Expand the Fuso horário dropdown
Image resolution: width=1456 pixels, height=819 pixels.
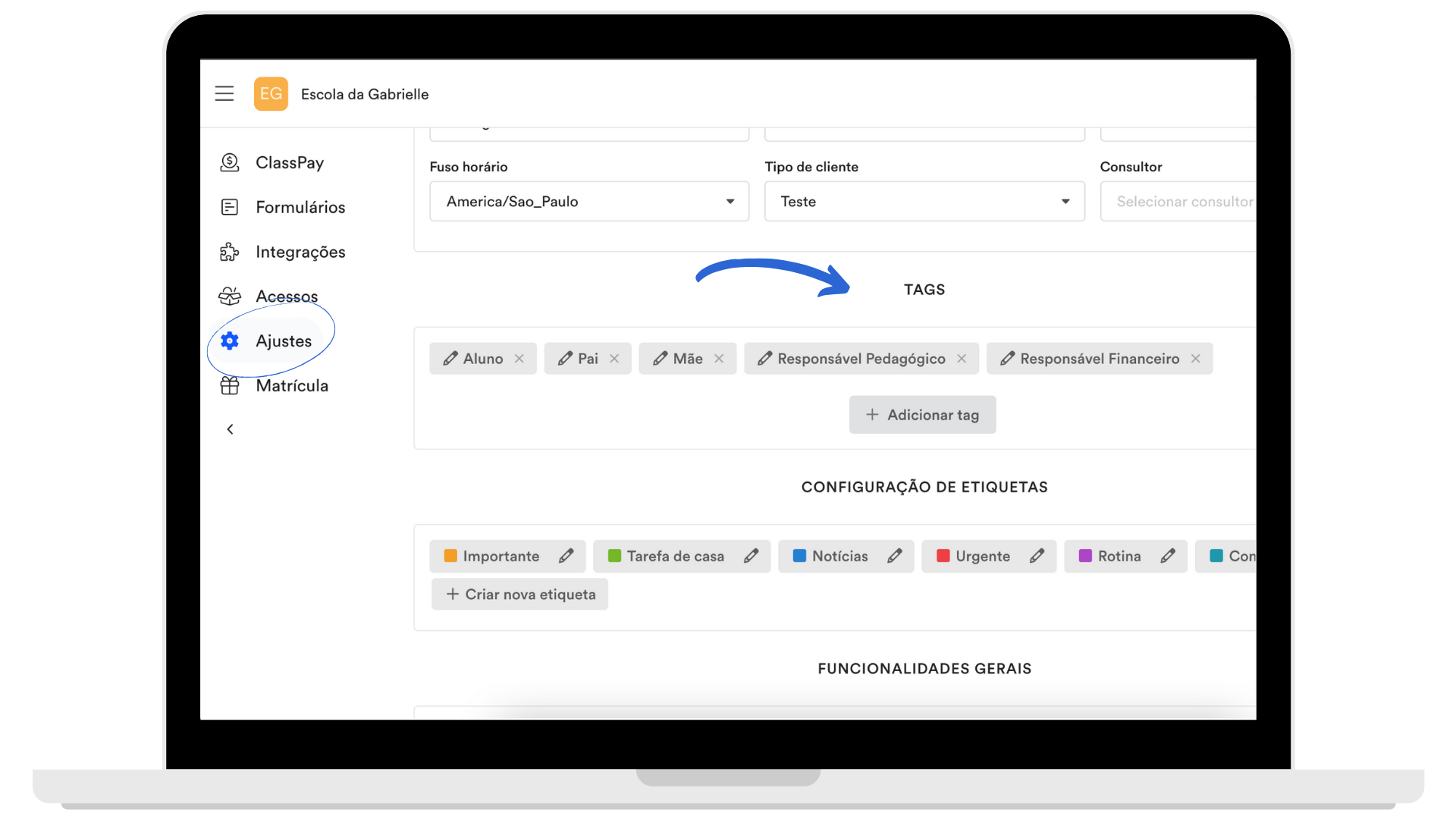pos(589,202)
